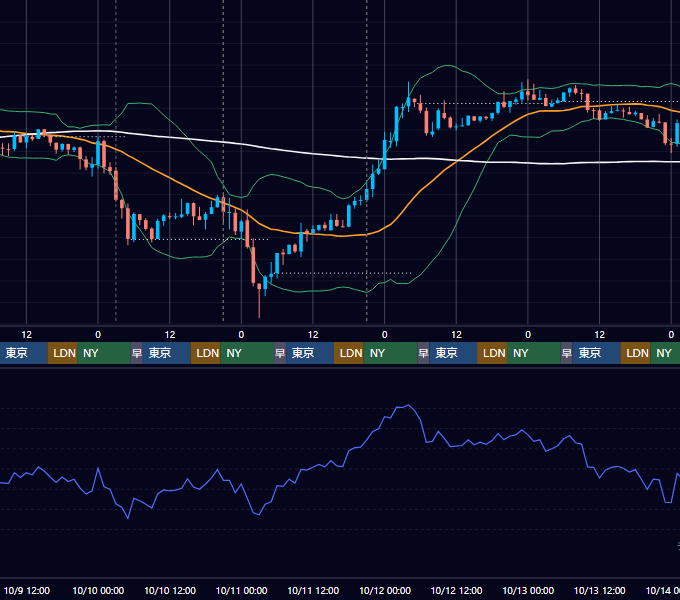Select the 早 early-session block on 10/13
The height and width of the screenshot is (600, 680).
click(566, 353)
